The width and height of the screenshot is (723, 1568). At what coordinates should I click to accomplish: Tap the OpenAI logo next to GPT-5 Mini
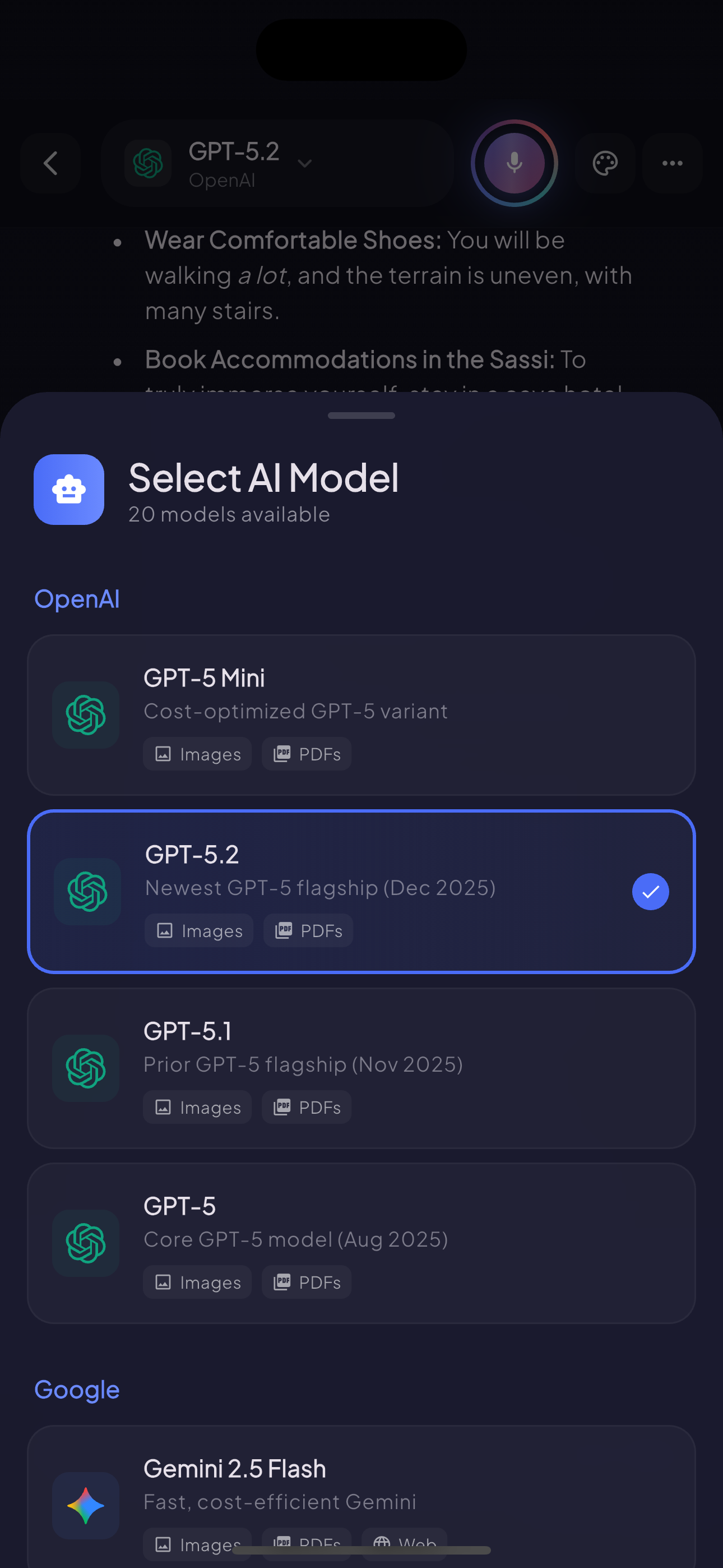pyautogui.click(x=86, y=714)
